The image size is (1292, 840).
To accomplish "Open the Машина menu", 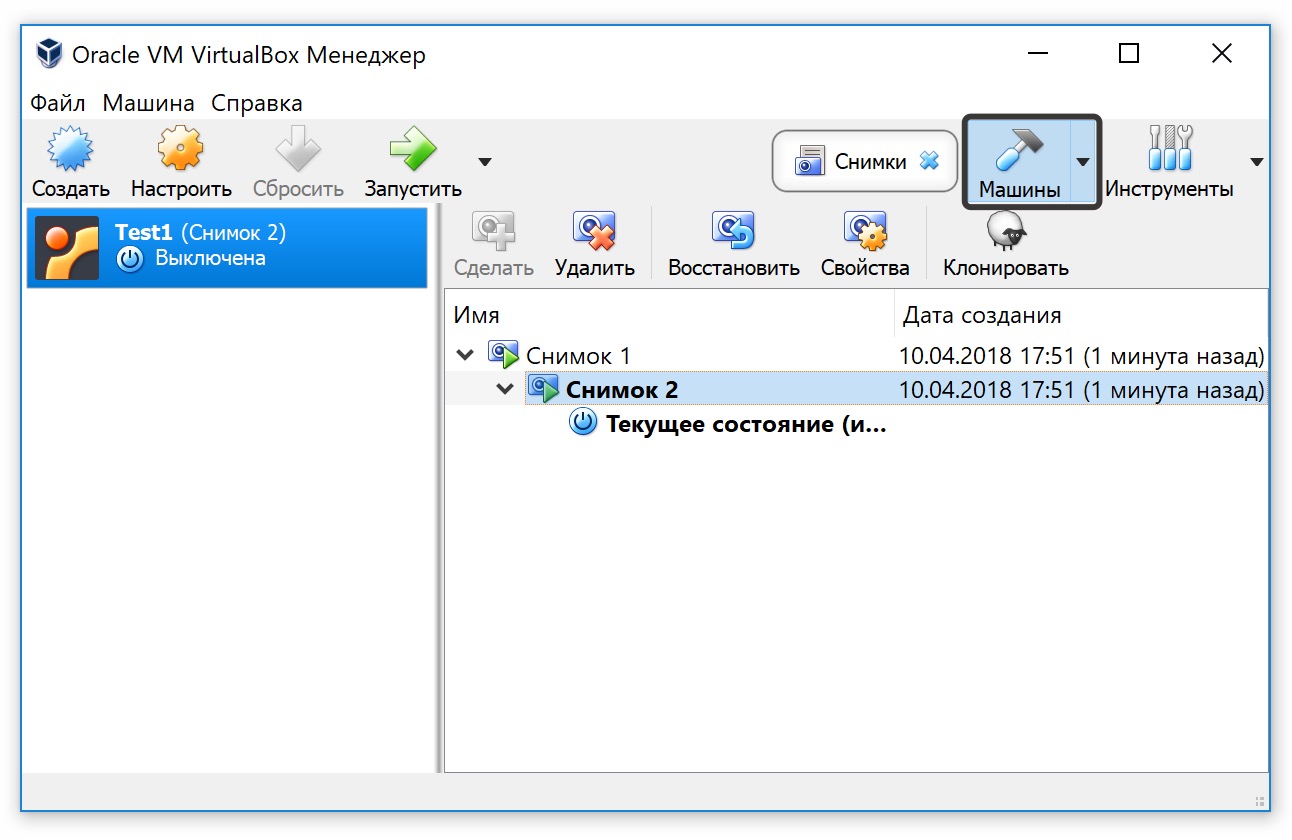I will coord(149,103).
